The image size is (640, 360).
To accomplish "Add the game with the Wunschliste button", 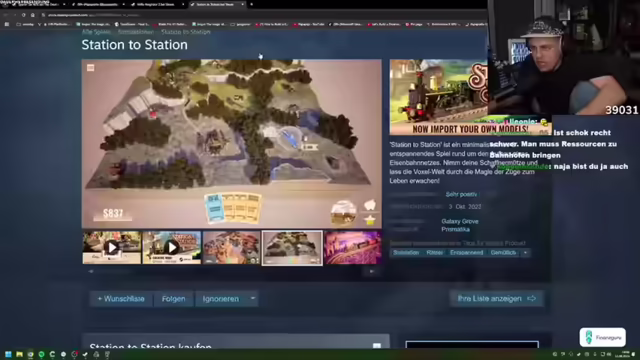I will click(121, 299).
